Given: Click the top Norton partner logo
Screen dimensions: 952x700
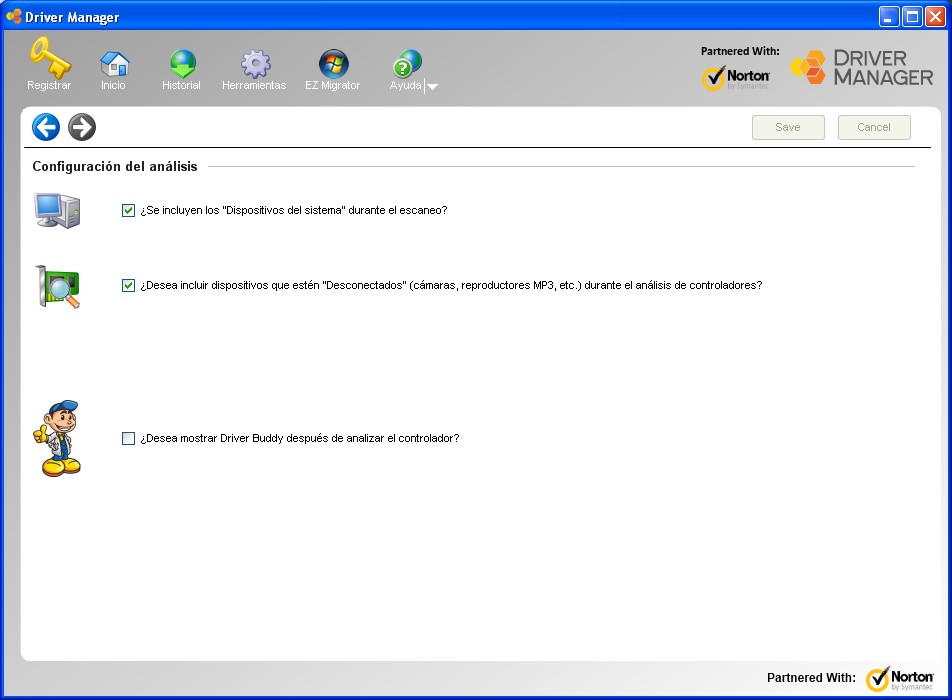Looking at the screenshot, I should (x=736, y=78).
